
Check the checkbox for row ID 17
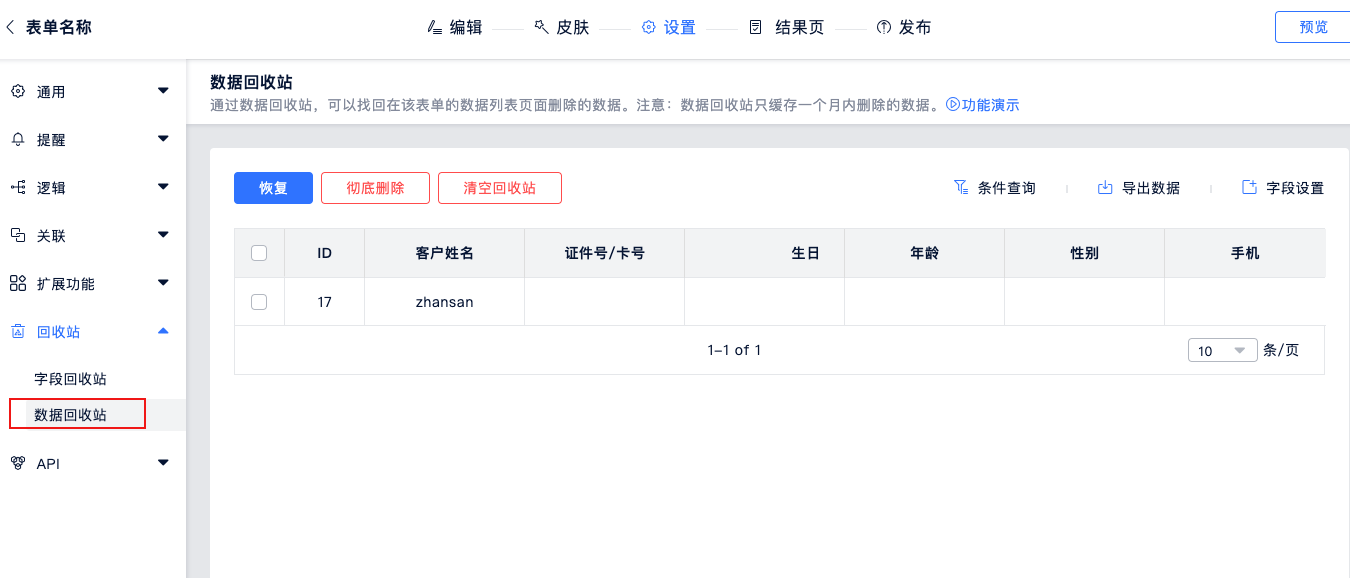click(259, 301)
